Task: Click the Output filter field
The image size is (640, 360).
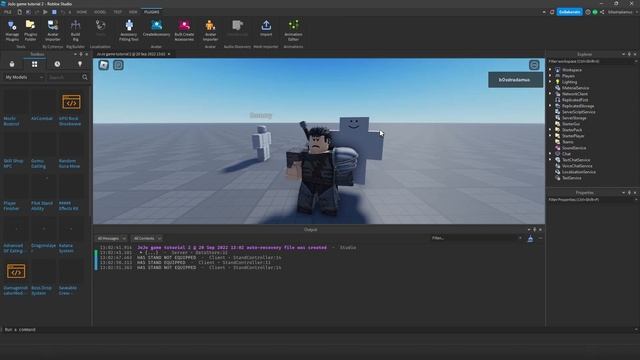Action: click(x=476, y=238)
